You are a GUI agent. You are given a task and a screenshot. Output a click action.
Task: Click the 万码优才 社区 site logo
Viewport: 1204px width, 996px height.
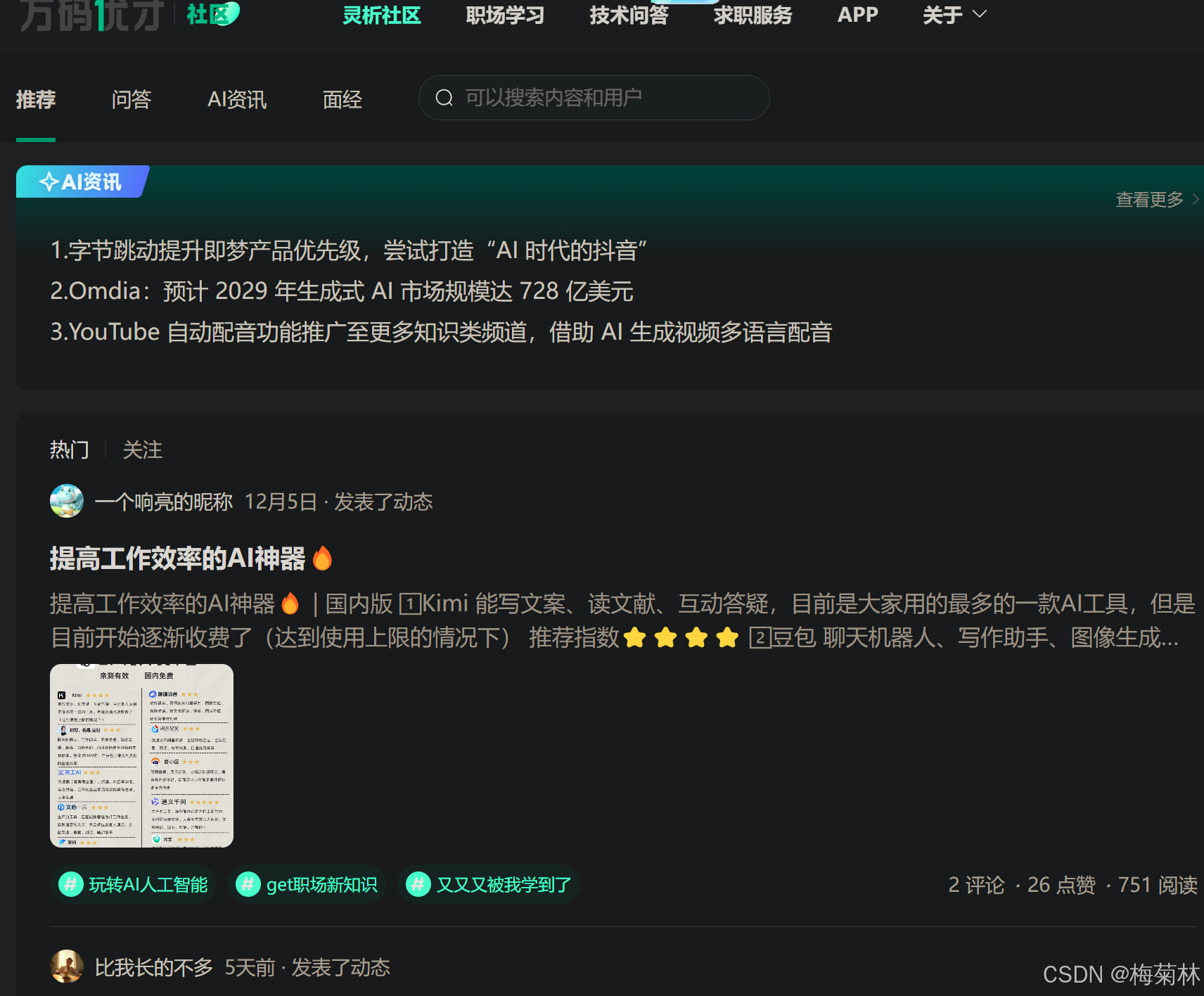[x=130, y=14]
